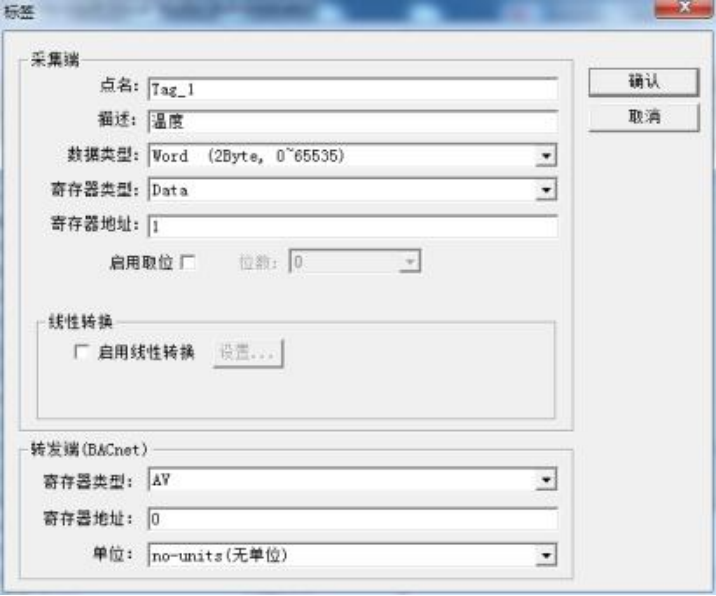
Task: Close the 标签 dialog window
Action: click(x=684, y=8)
